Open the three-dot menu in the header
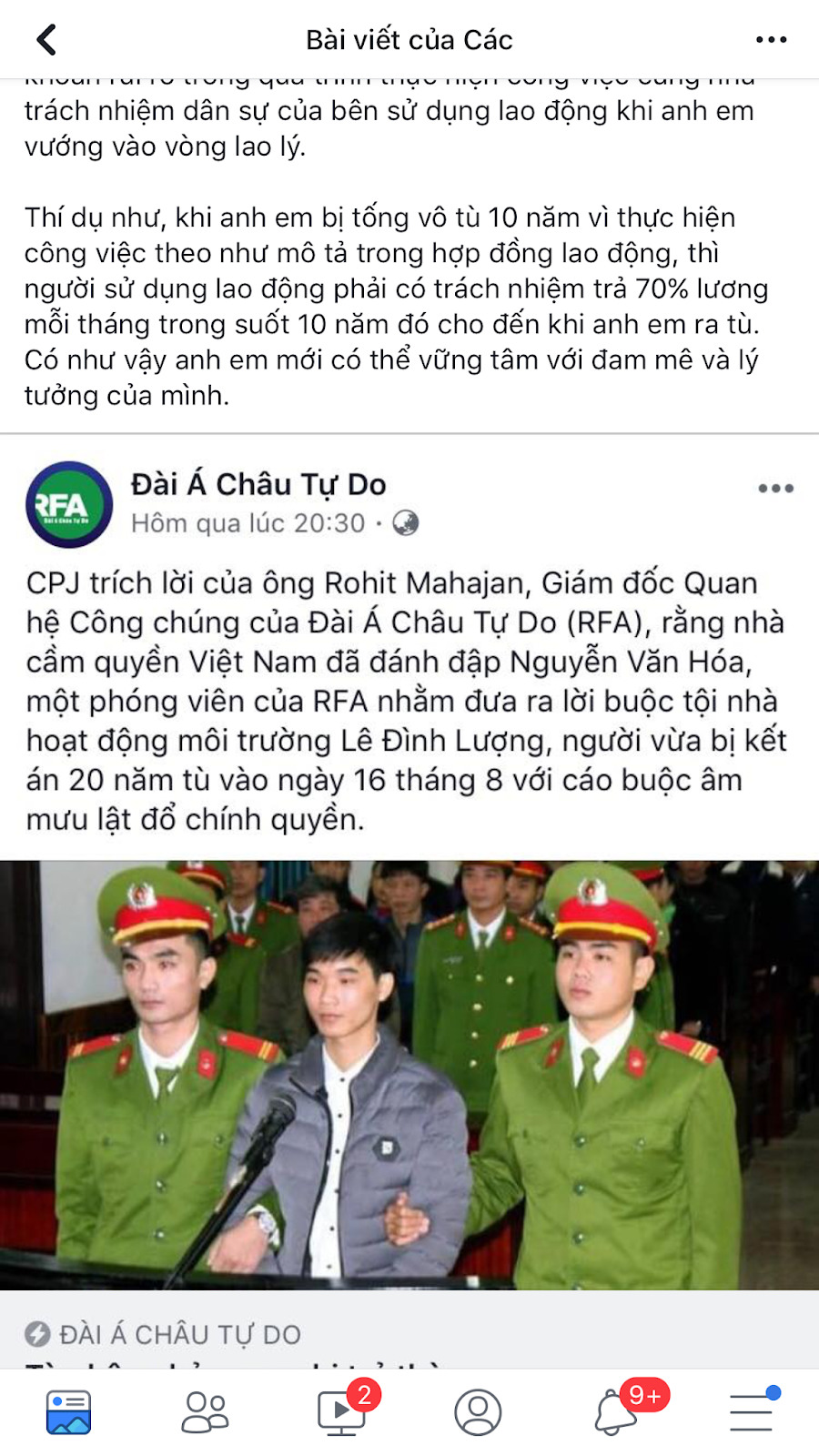This screenshot has height=1456, width=819. click(771, 40)
